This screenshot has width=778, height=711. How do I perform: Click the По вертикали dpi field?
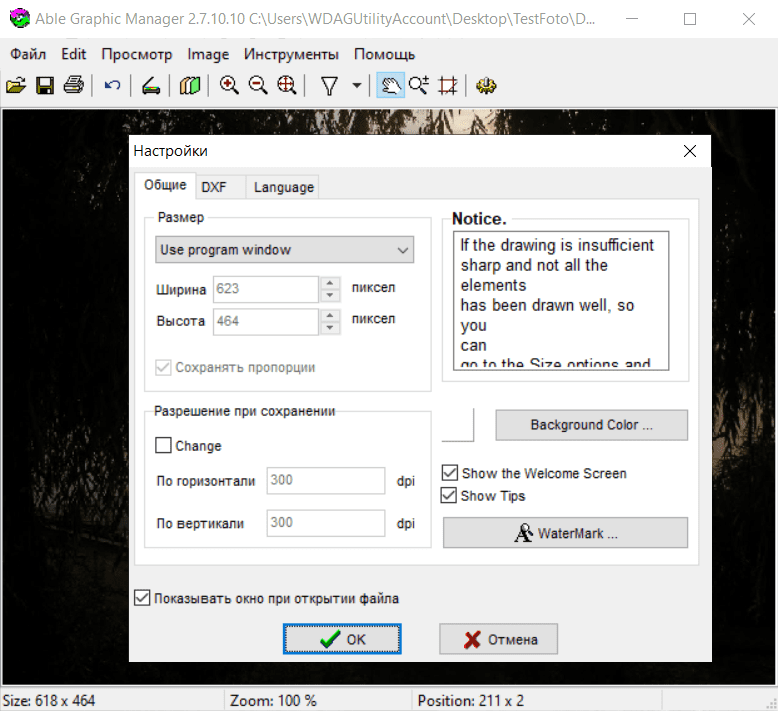[x=325, y=523]
